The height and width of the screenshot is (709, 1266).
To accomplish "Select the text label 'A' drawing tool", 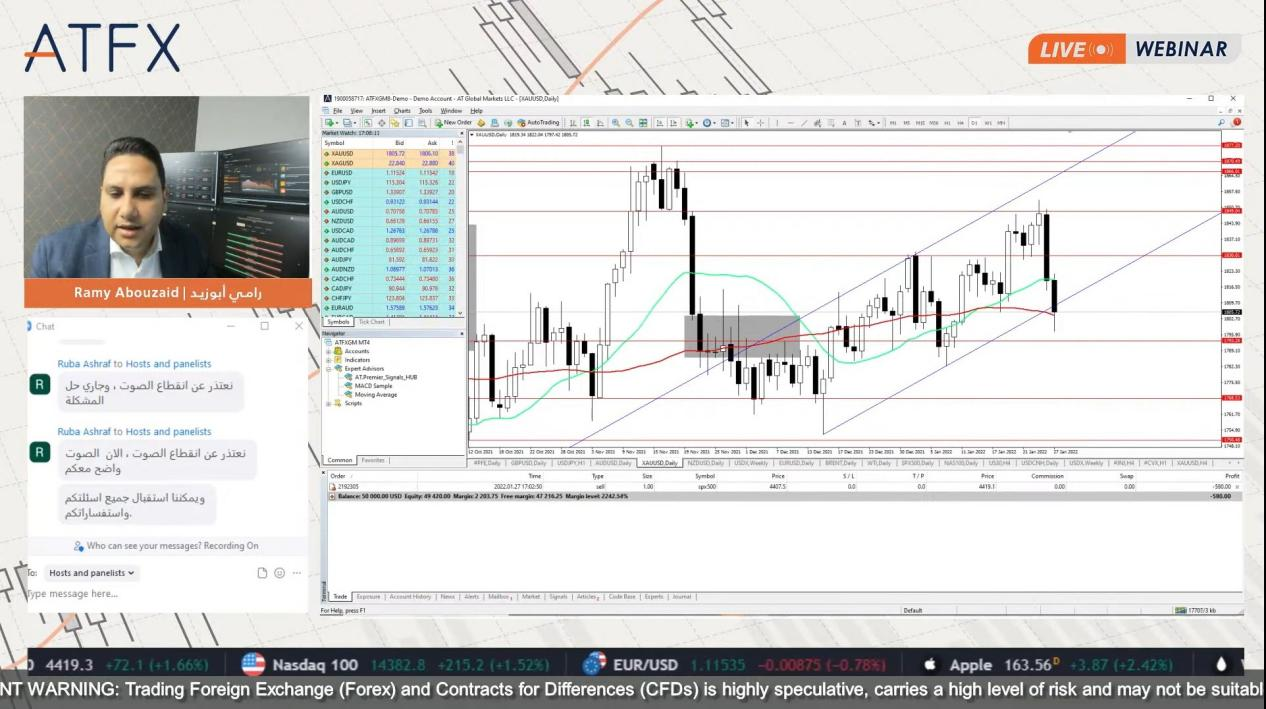I will (x=844, y=122).
